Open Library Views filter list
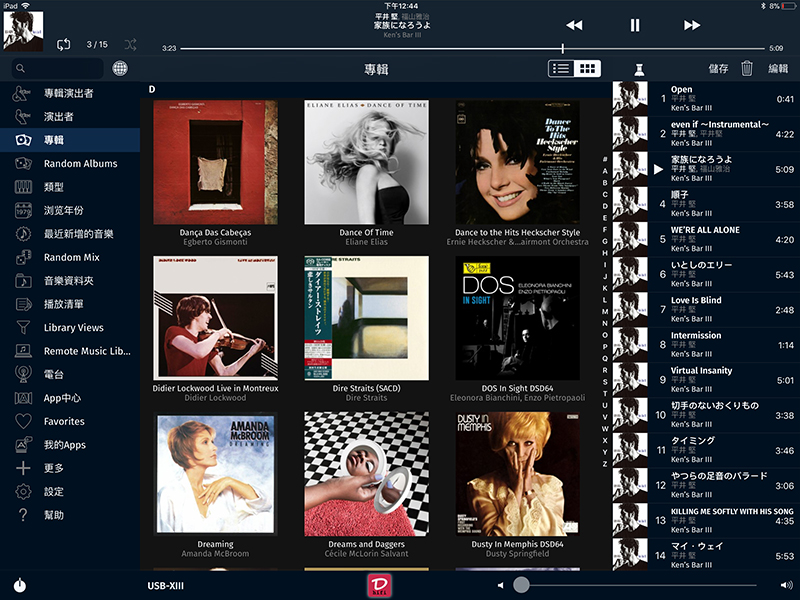Image resolution: width=800 pixels, height=600 pixels. [73, 327]
